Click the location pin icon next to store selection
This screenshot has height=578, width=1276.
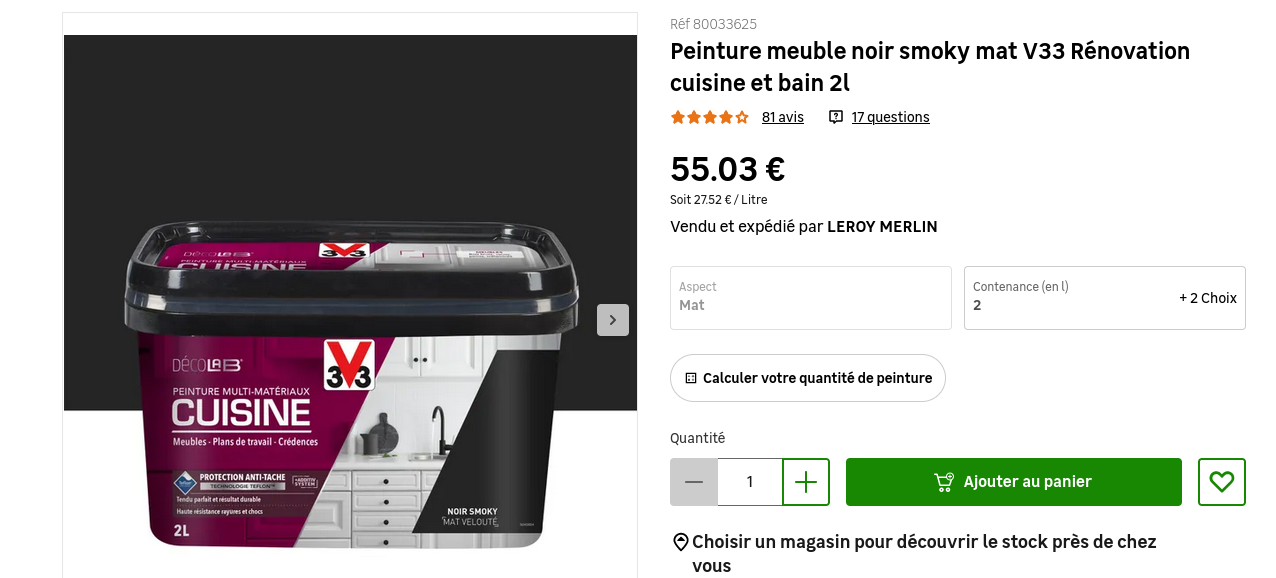681,542
